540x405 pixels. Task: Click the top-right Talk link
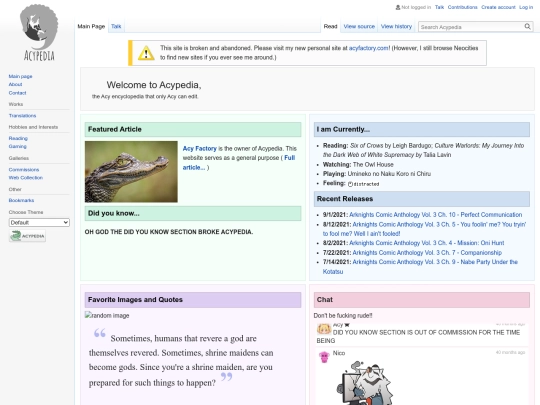click(x=439, y=7)
